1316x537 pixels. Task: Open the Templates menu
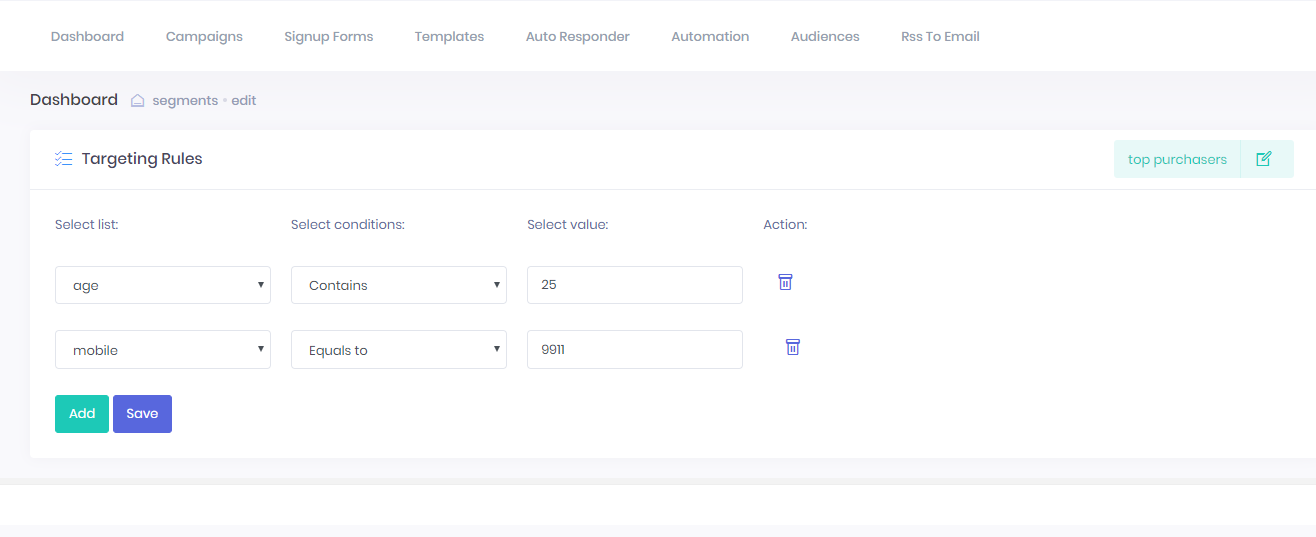pyautogui.click(x=449, y=36)
